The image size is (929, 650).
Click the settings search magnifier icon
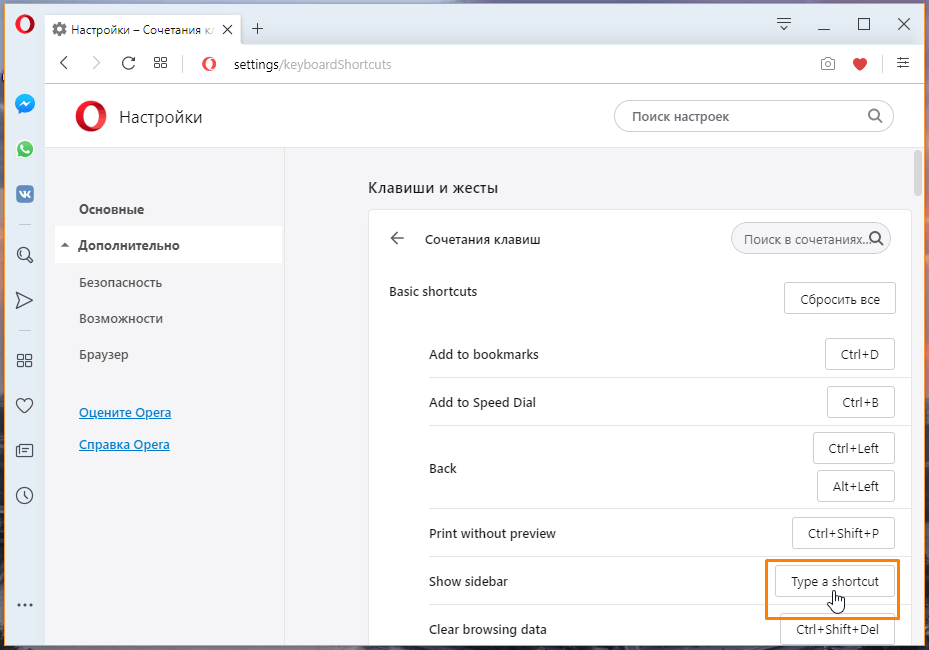click(875, 116)
